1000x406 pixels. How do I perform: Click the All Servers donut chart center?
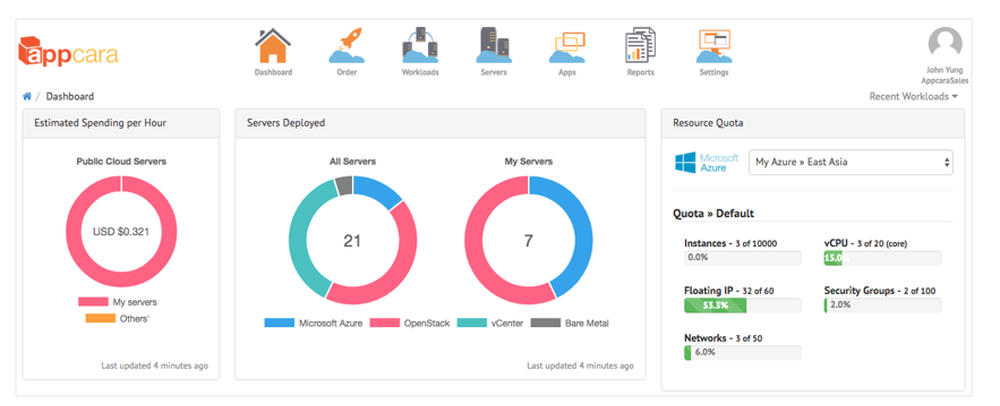tap(352, 240)
